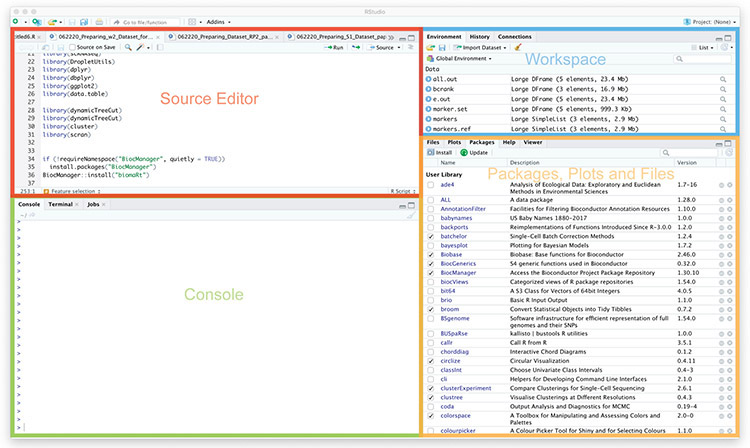The image size is (750, 448).
Task: Open the AnnotationFilter package link
Action: [x=463, y=209]
